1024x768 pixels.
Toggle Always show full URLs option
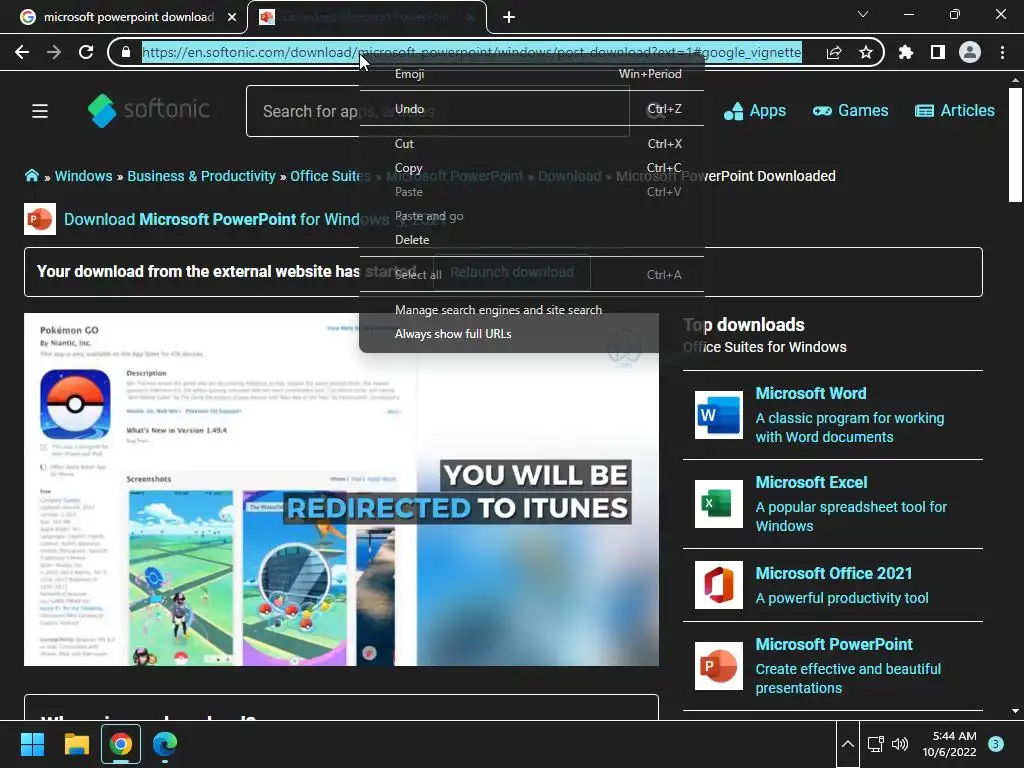pyautogui.click(x=532, y=334)
